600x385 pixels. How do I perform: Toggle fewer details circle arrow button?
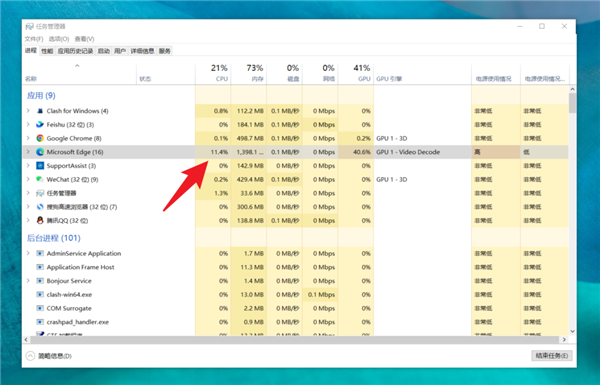click(x=30, y=356)
